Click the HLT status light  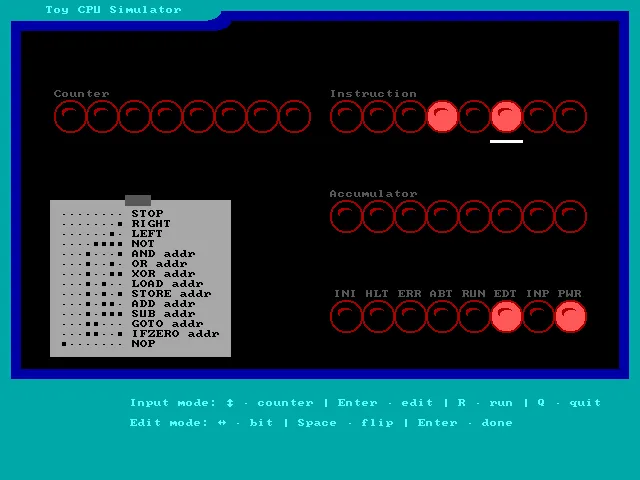tap(378, 317)
